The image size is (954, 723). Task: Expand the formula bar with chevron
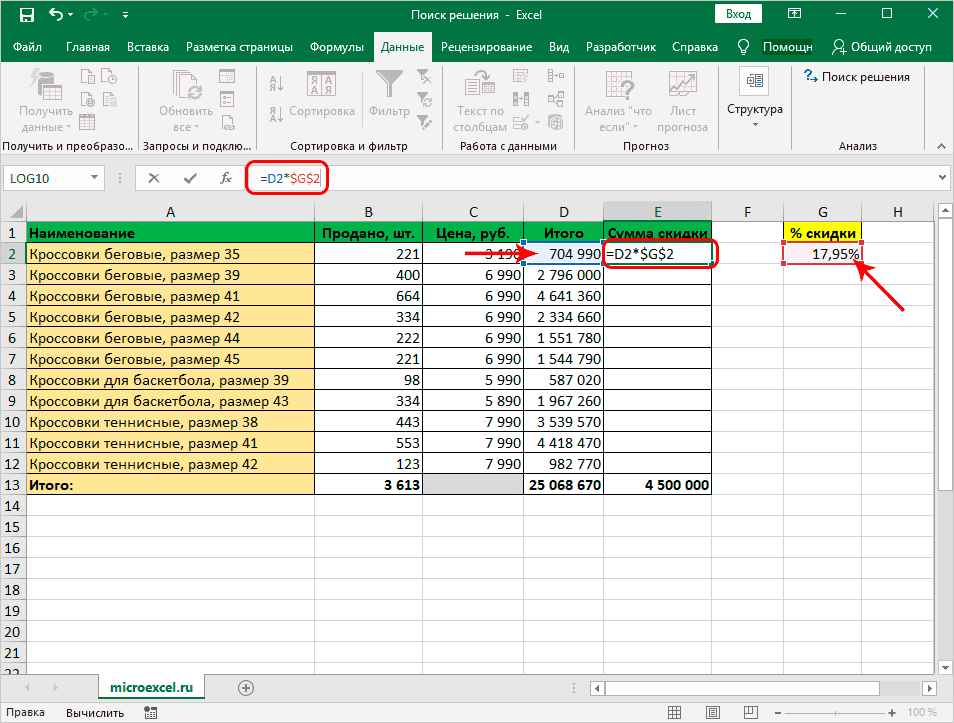point(942,178)
